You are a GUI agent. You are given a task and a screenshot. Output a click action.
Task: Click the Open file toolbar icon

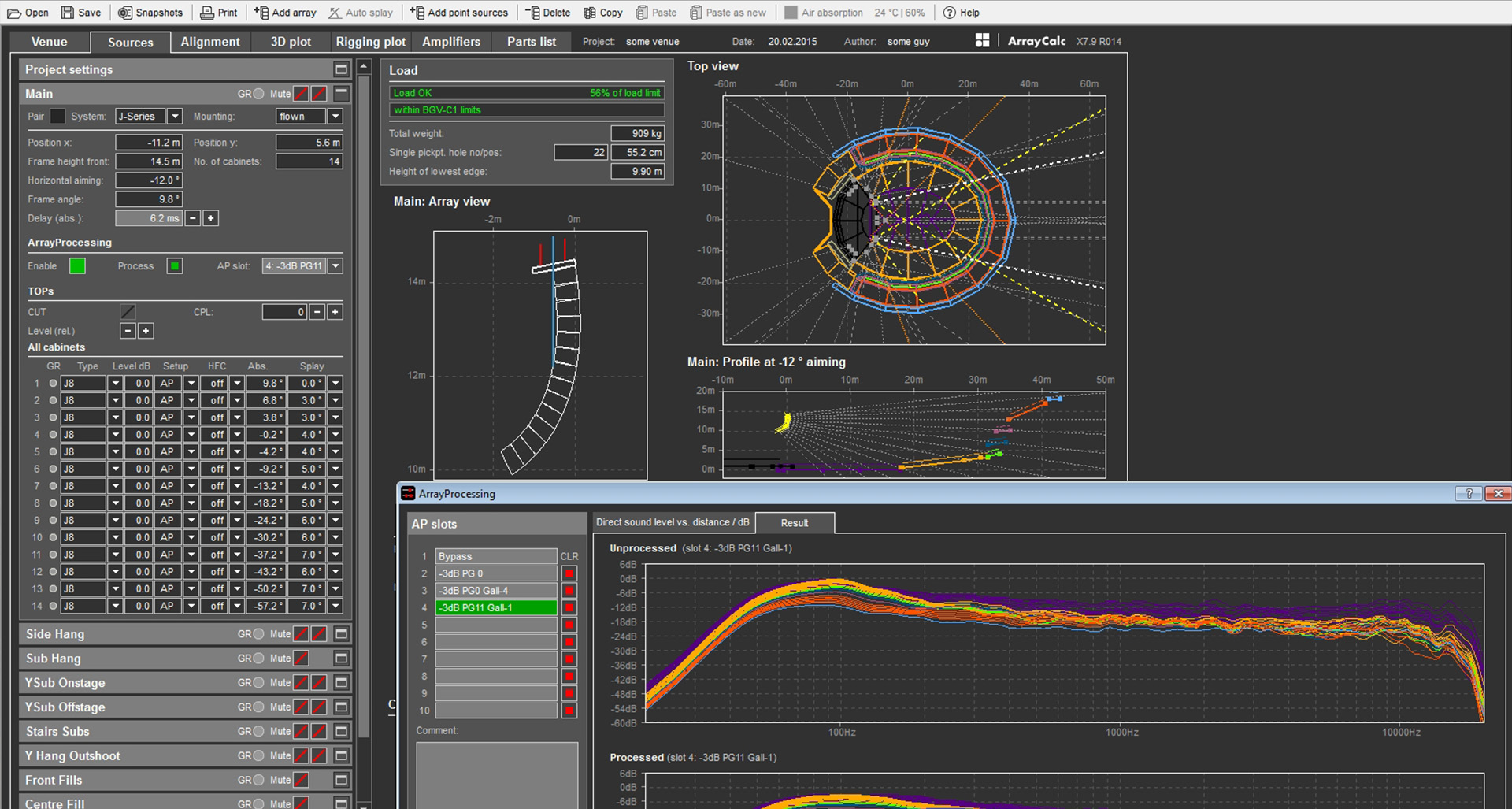pyautogui.click(x=14, y=13)
